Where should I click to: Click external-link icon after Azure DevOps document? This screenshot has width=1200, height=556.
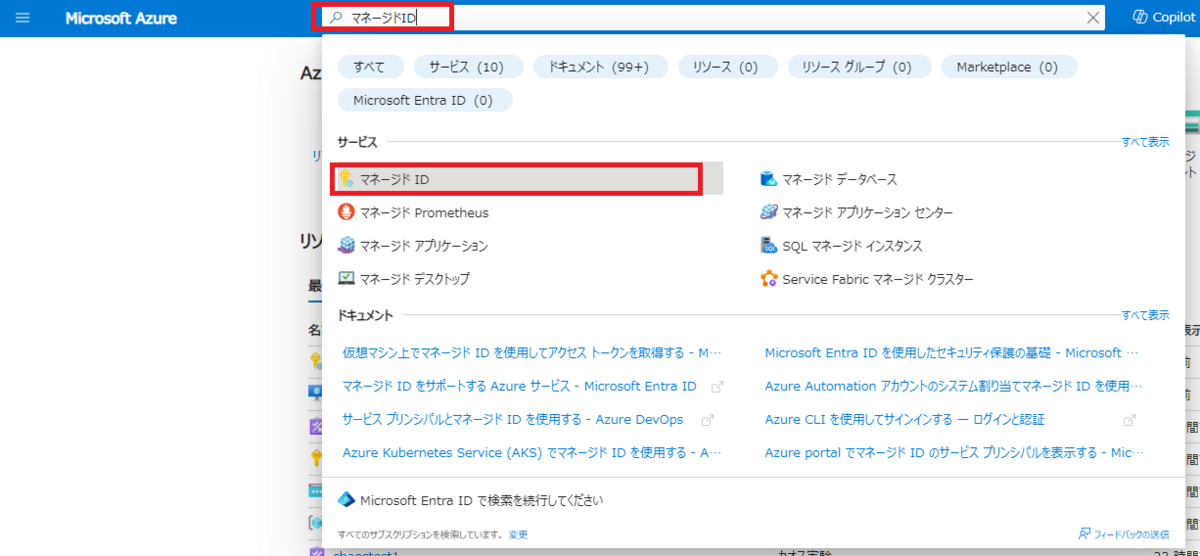(x=707, y=420)
